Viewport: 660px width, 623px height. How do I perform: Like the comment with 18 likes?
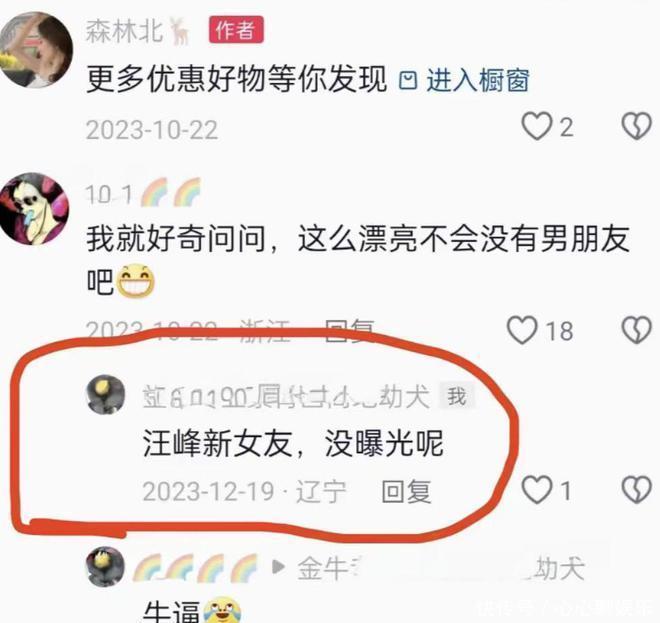522,330
